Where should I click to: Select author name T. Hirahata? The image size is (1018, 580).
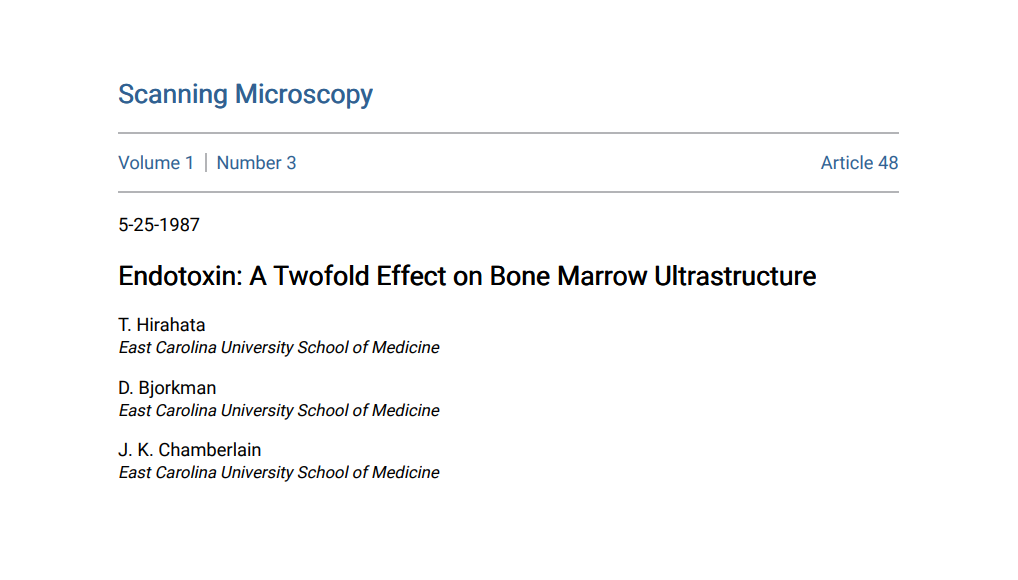(x=162, y=325)
